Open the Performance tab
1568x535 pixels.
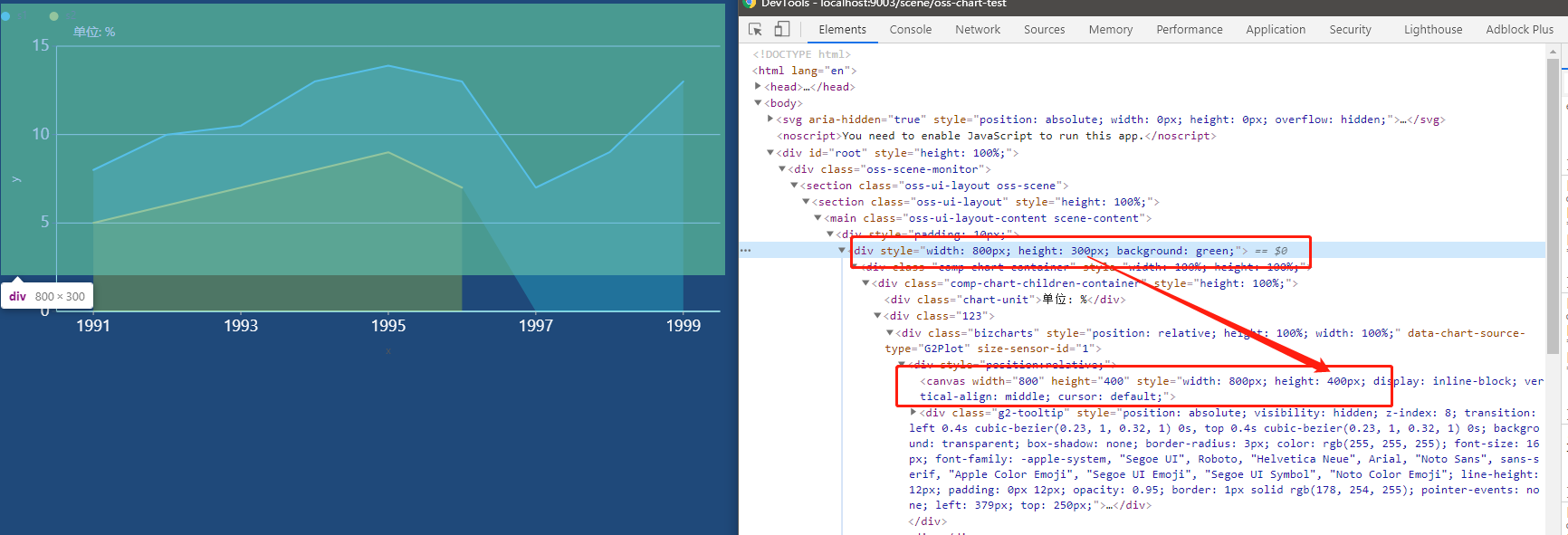tap(1189, 30)
